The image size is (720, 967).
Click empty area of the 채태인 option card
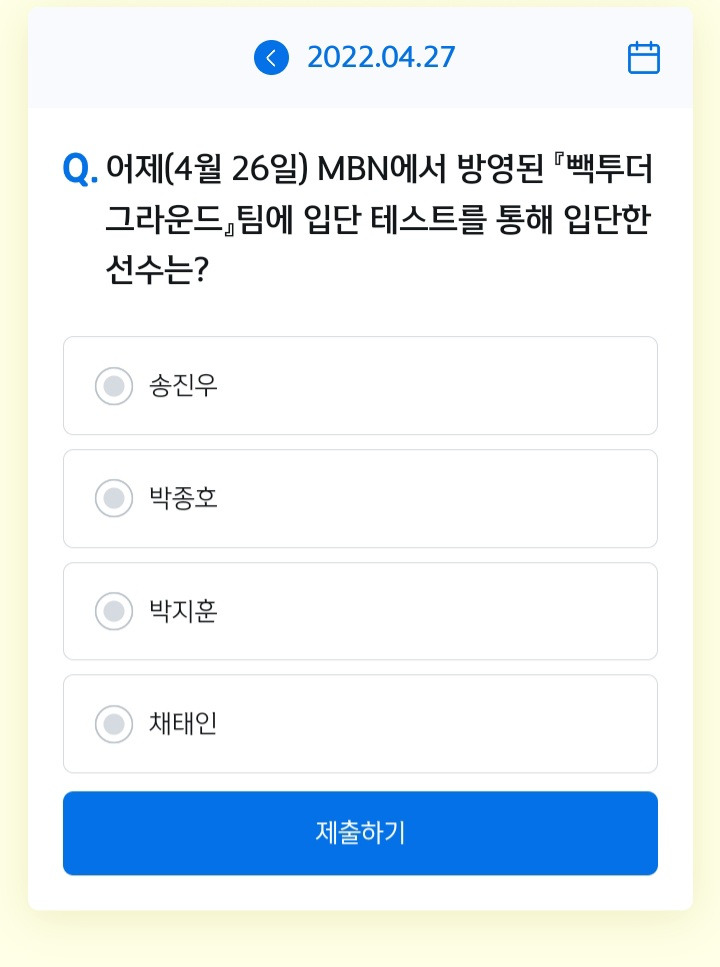coord(432,724)
